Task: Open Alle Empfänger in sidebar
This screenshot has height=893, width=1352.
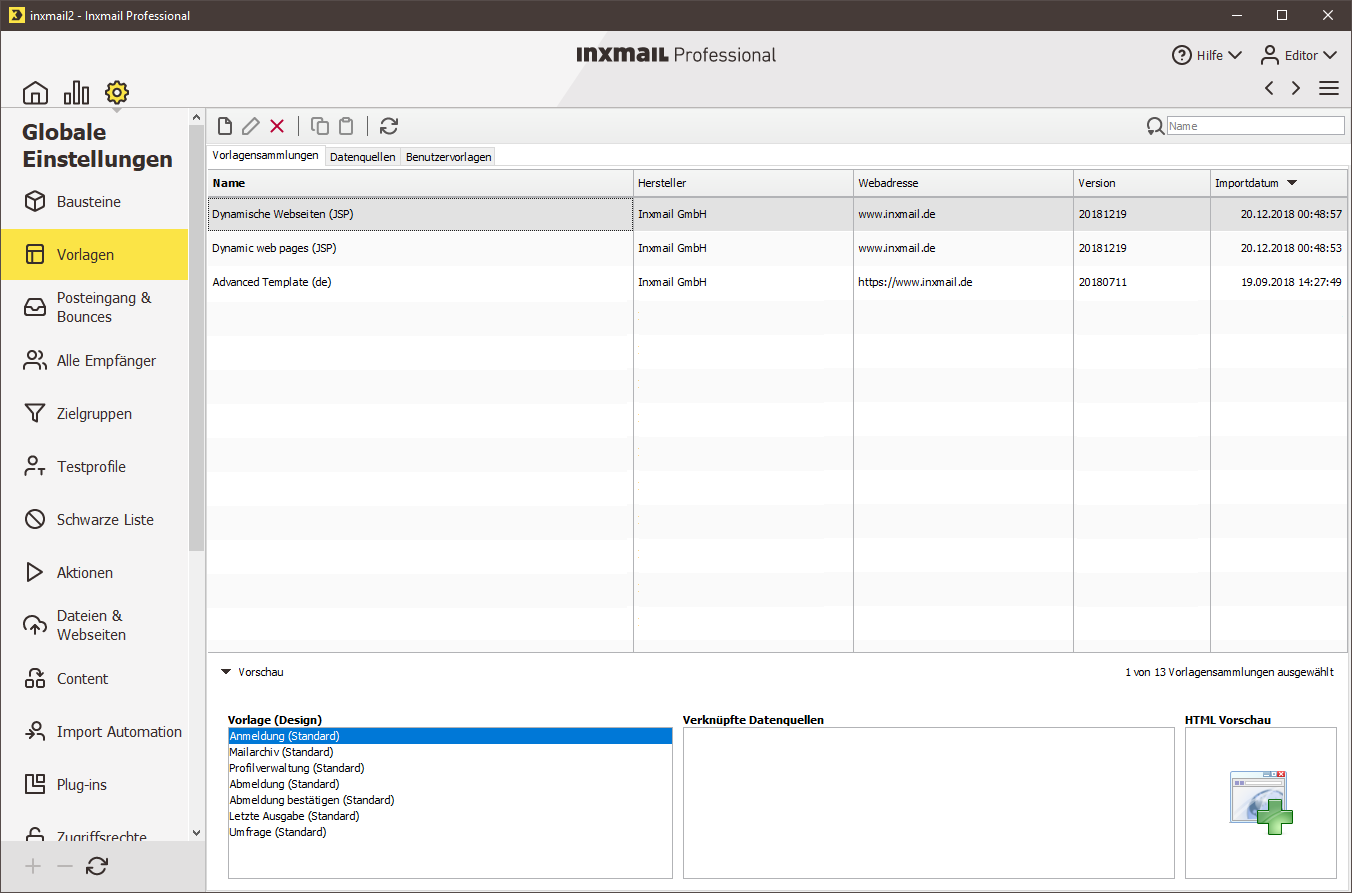Action: pos(94,361)
